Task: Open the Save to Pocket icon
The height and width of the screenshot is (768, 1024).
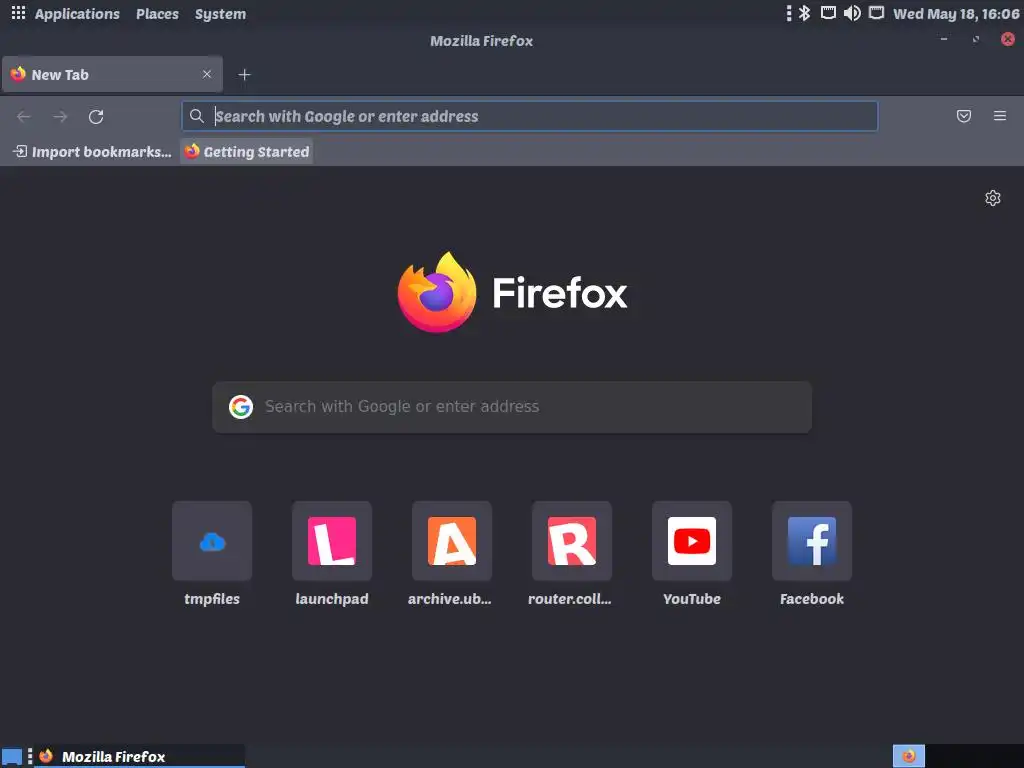Action: pos(963,116)
